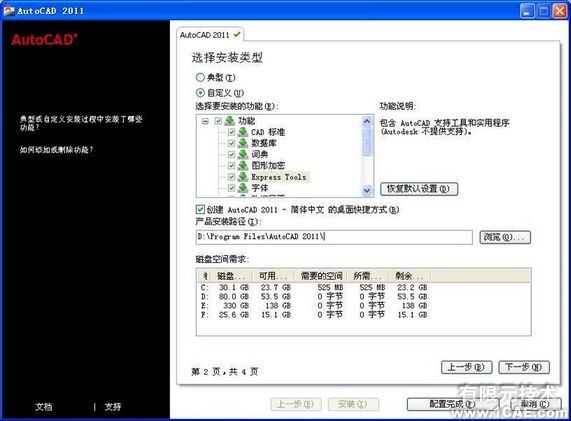This screenshot has height=421, width=571.
Task: Click the install icon beside 数据库
Action: [x=243, y=143]
